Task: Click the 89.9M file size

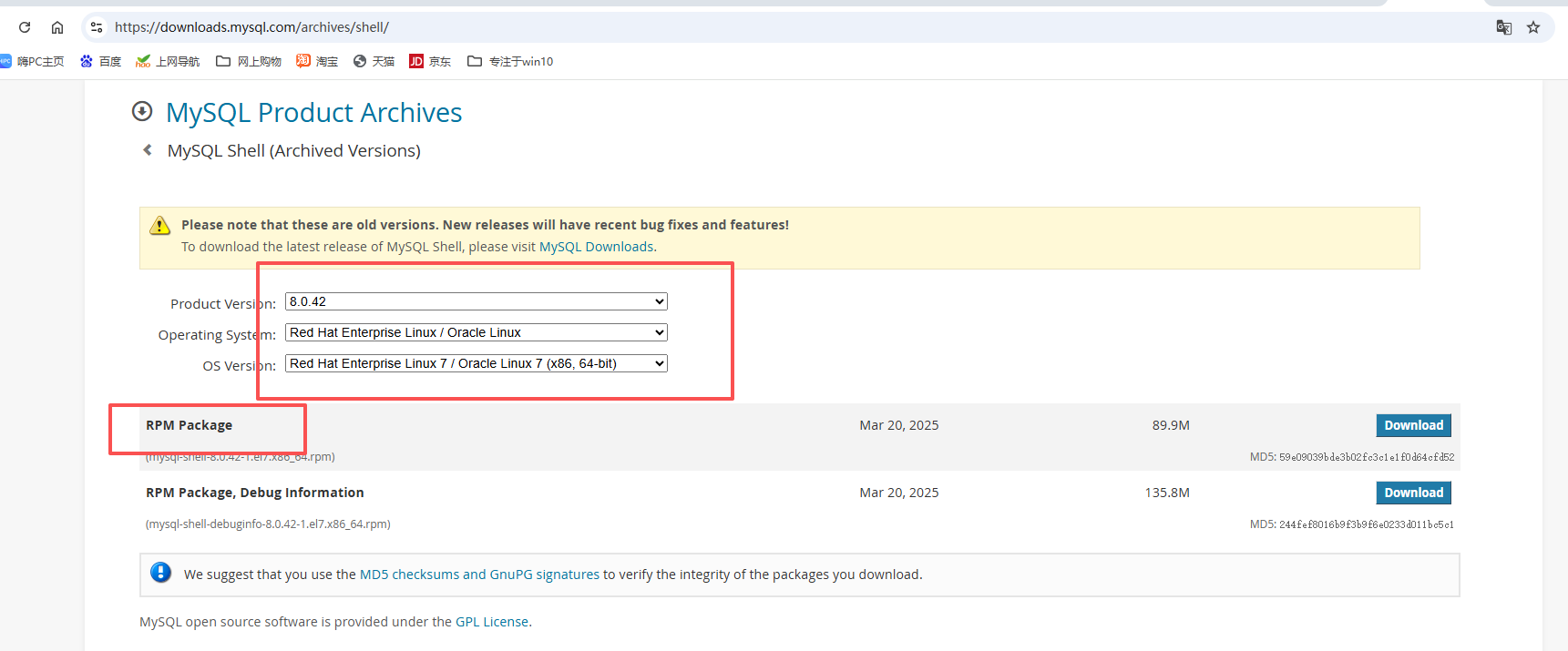Action: point(1171,425)
